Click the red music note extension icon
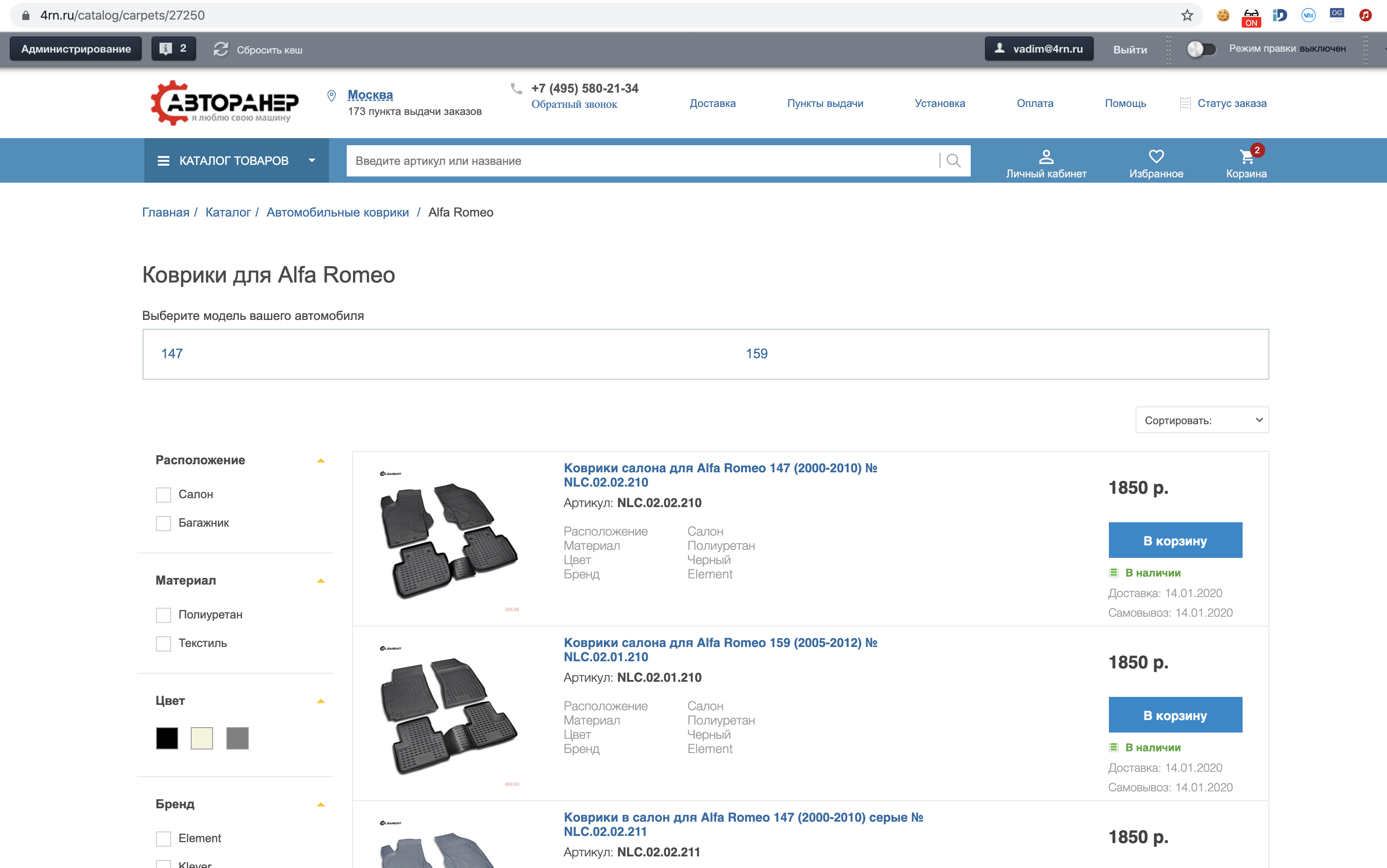1387x868 pixels. (1365, 16)
